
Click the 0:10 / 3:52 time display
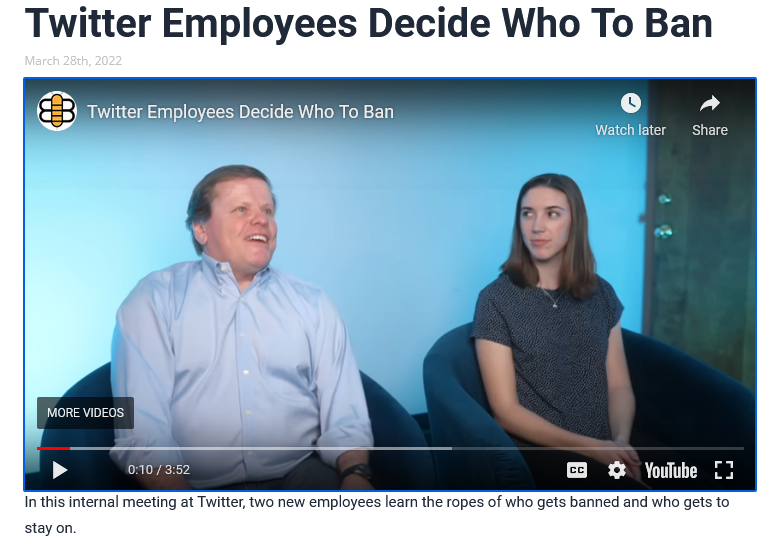[159, 469]
